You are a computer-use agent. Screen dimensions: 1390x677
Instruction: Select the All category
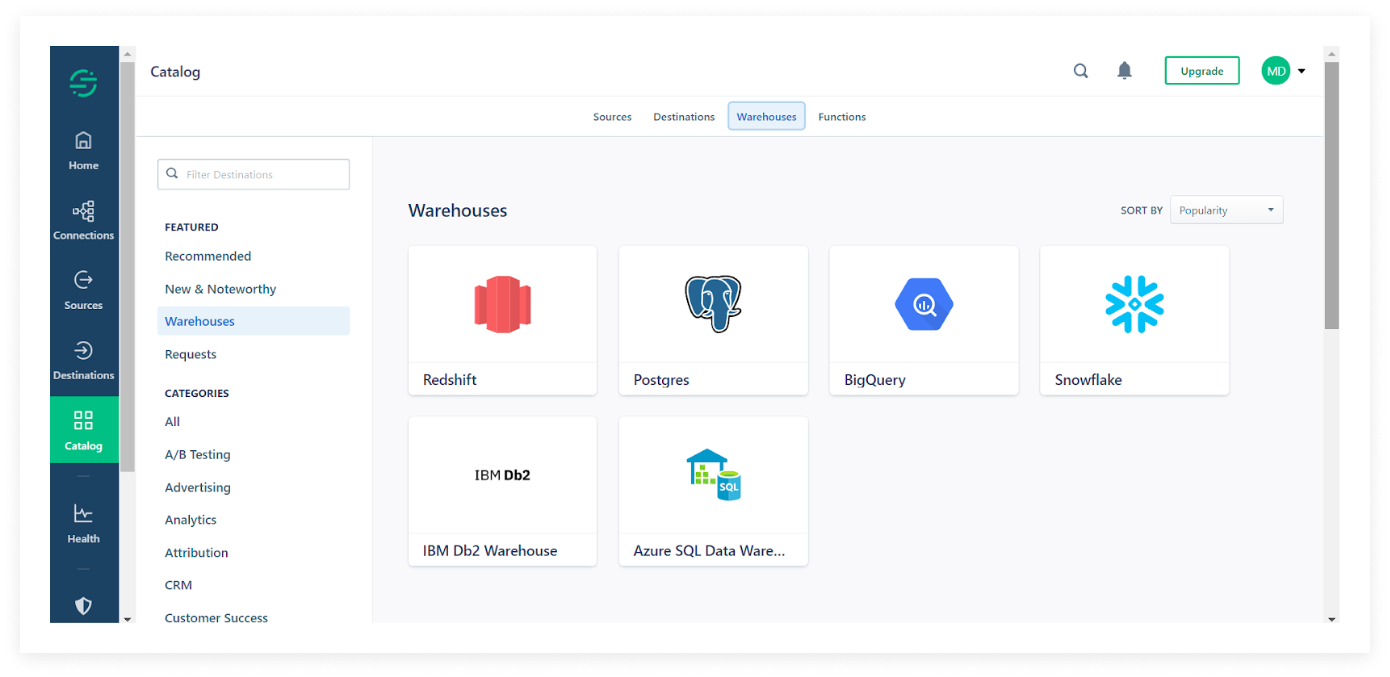[x=172, y=422]
